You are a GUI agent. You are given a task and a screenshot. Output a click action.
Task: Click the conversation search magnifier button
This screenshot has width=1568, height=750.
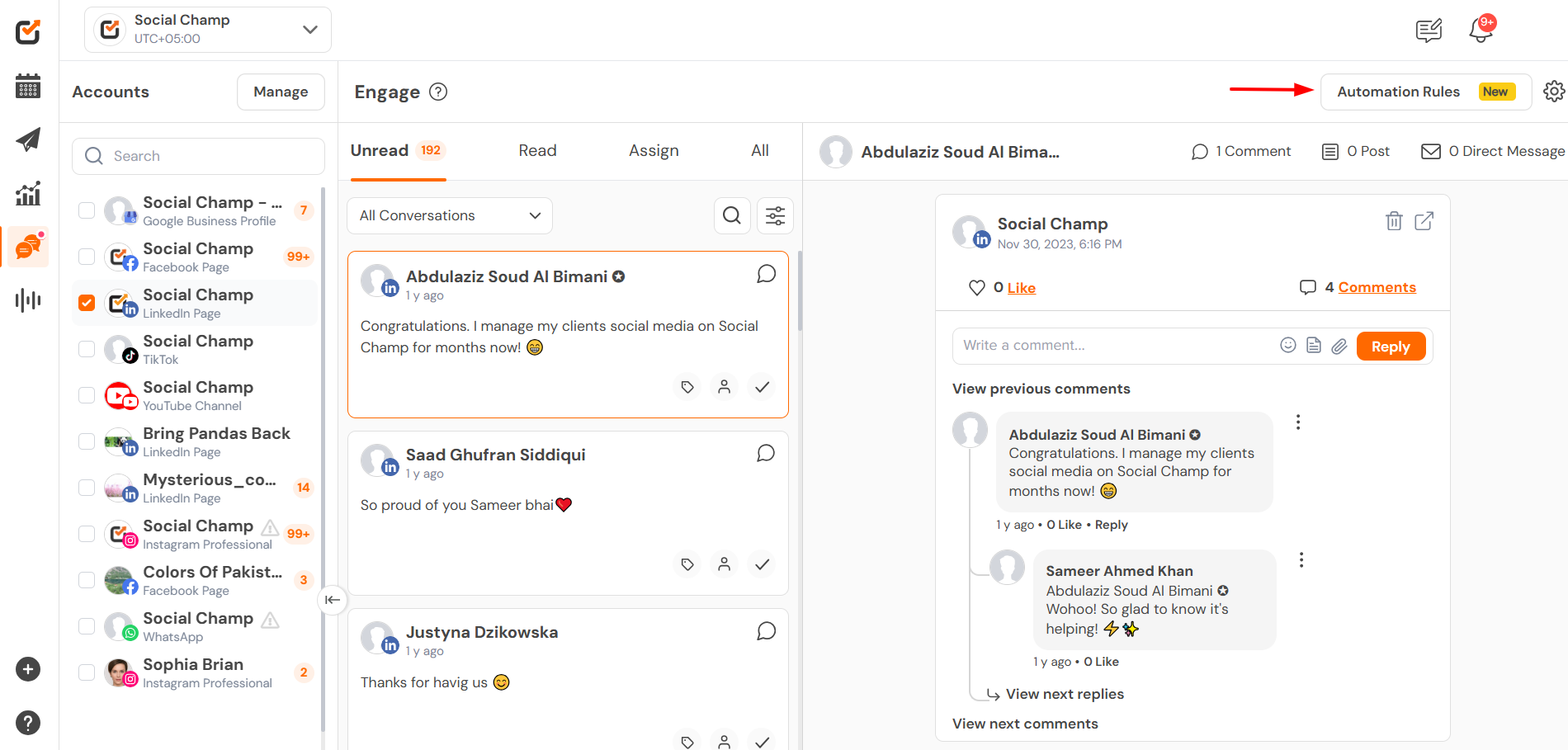coord(732,215)
